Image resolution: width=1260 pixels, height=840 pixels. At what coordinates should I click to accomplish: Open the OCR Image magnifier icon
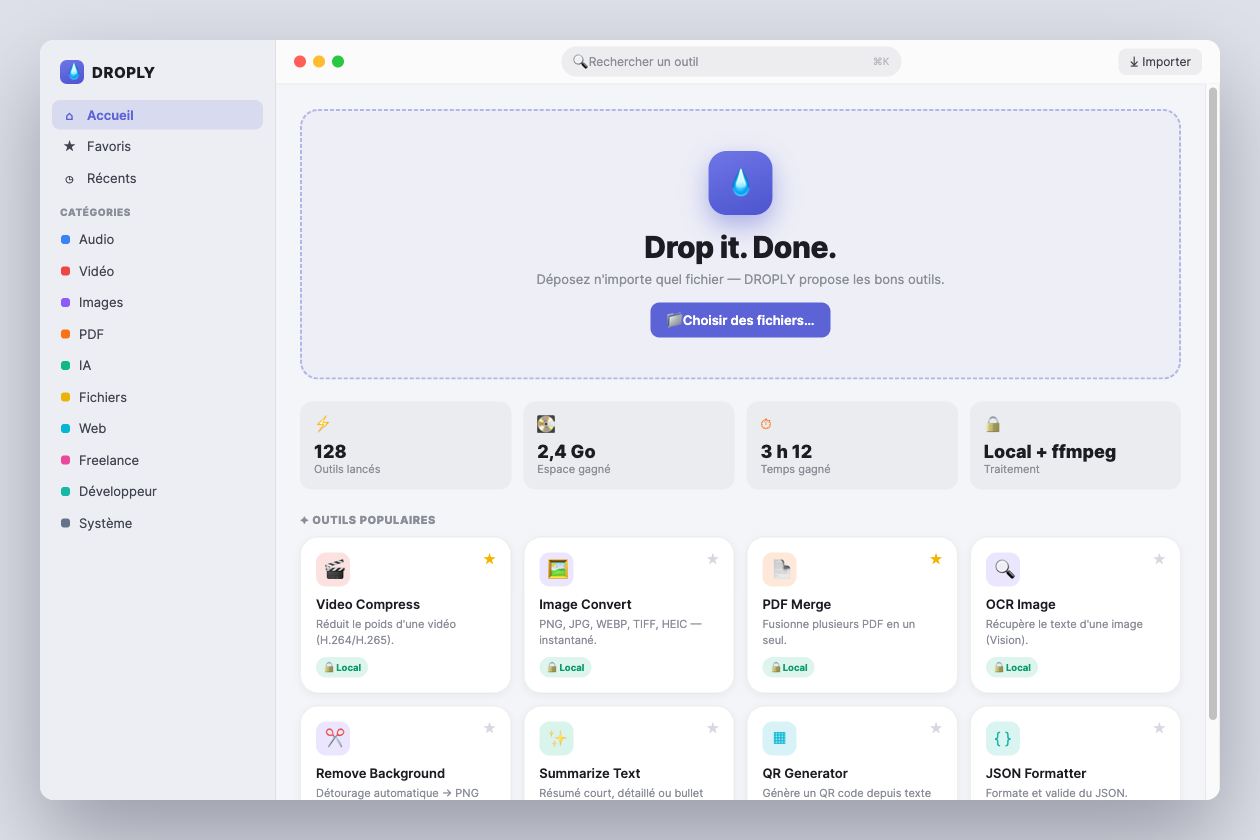click(1003, 570)
